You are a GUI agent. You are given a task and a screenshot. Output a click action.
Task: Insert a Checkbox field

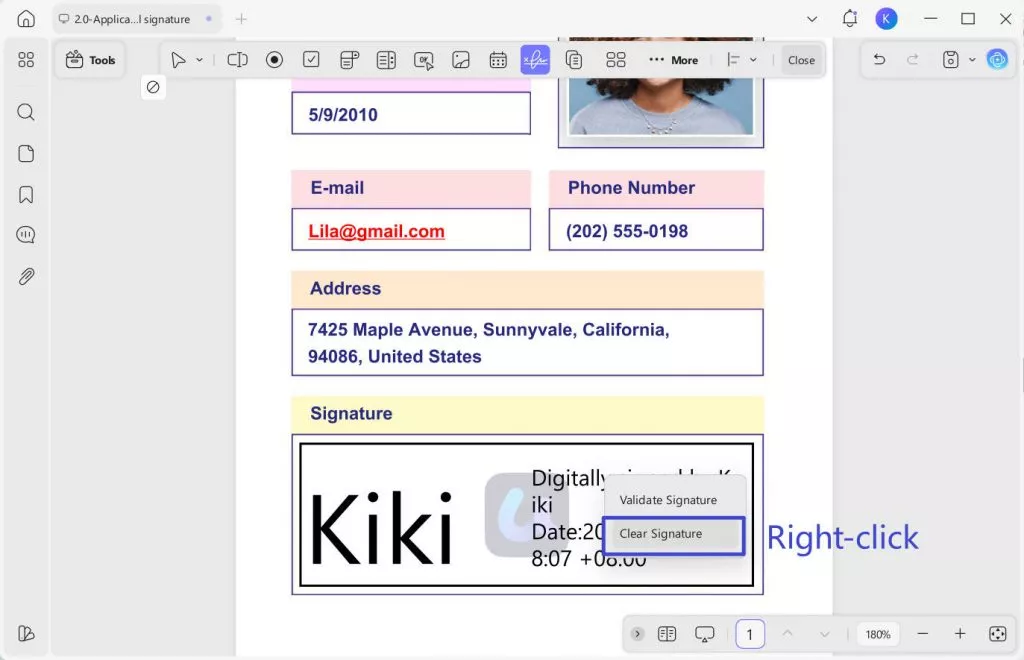click(311, 60)
